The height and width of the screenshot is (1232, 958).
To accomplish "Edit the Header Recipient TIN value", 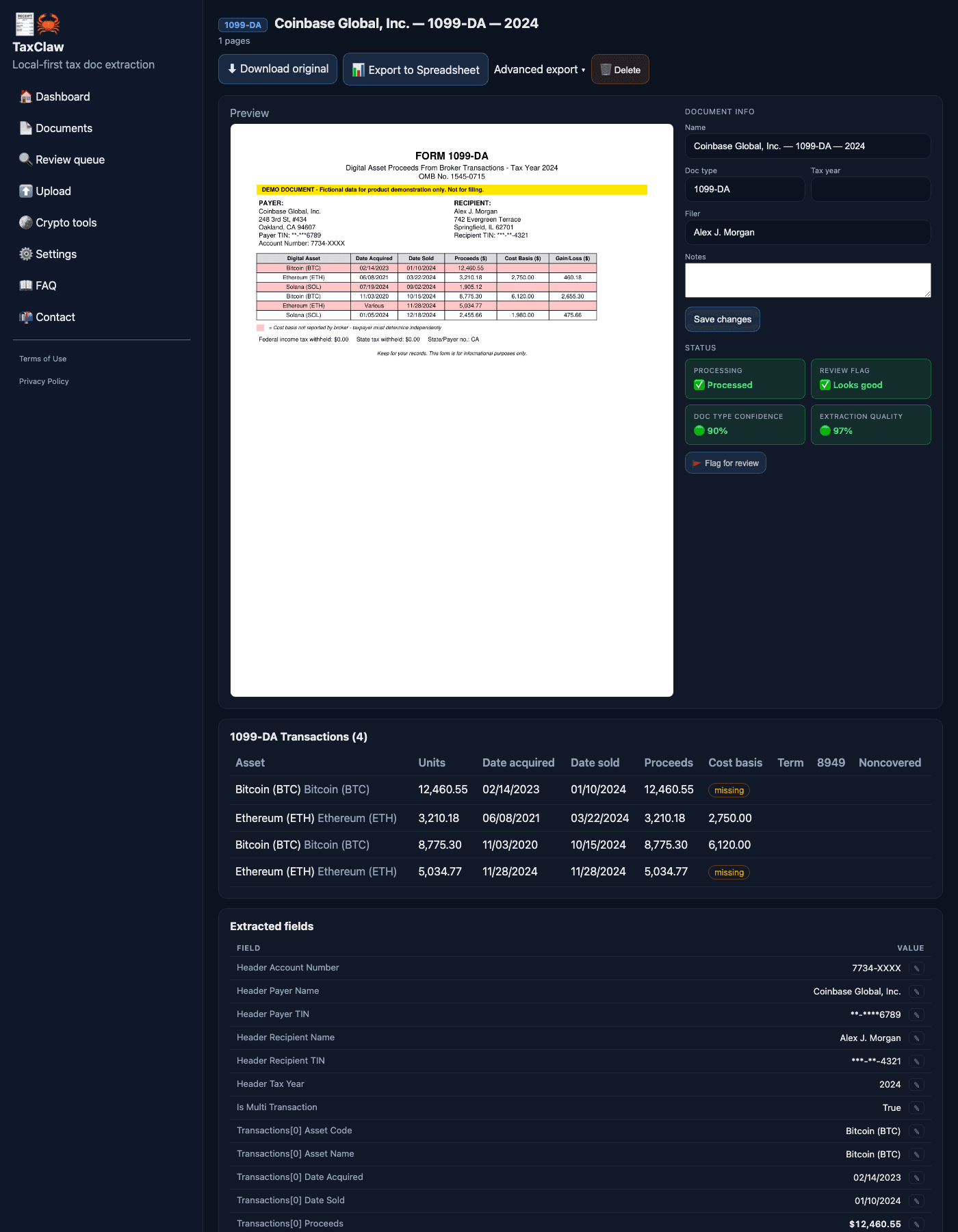I will (x=917, y=1061).
